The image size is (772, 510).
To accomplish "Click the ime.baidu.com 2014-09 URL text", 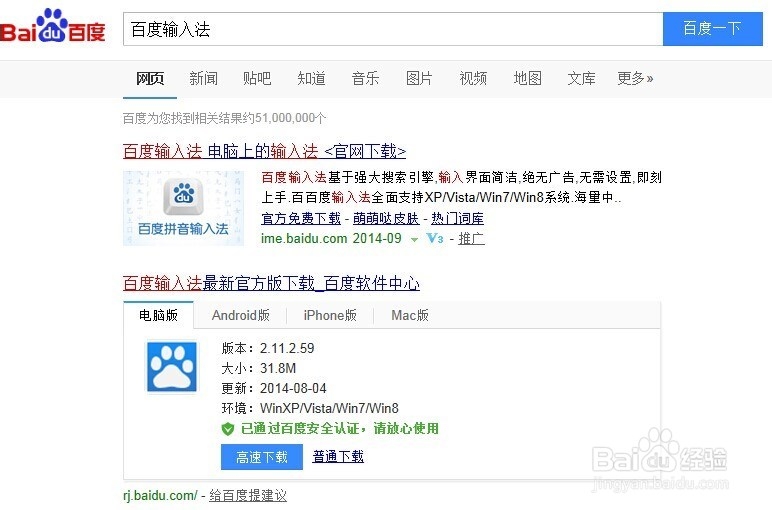I will tap(331, 239).
